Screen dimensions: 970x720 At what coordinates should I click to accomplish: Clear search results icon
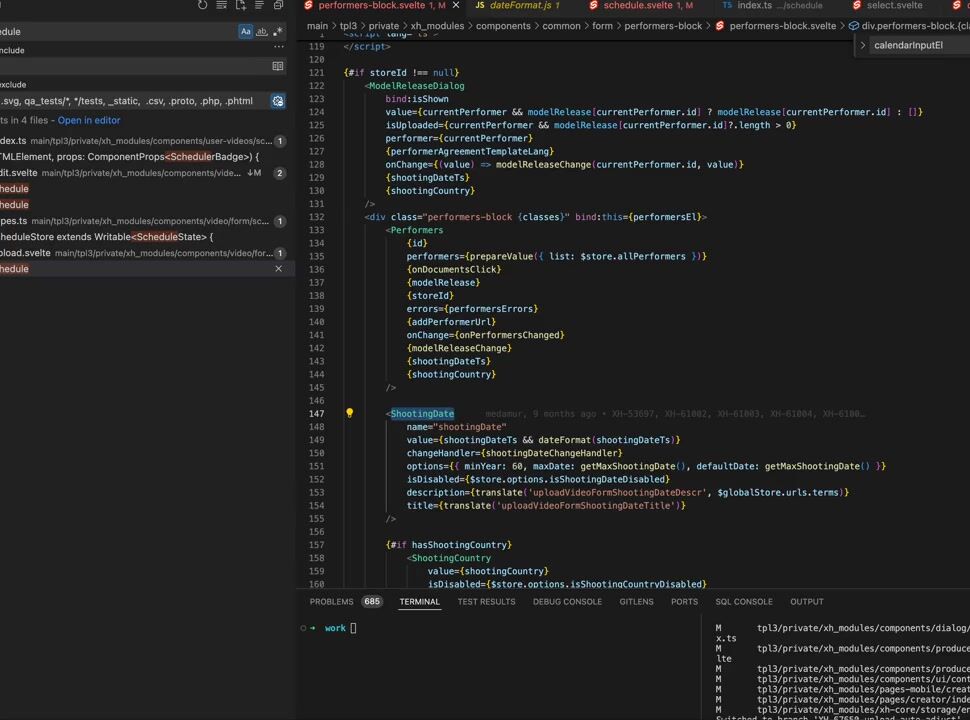pos(221,5)
